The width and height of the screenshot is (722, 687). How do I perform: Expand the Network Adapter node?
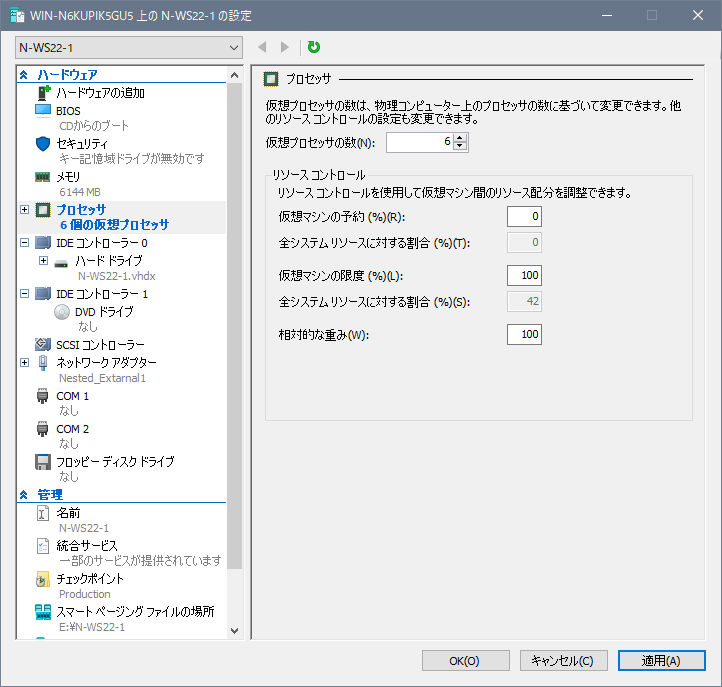point(25,362)
